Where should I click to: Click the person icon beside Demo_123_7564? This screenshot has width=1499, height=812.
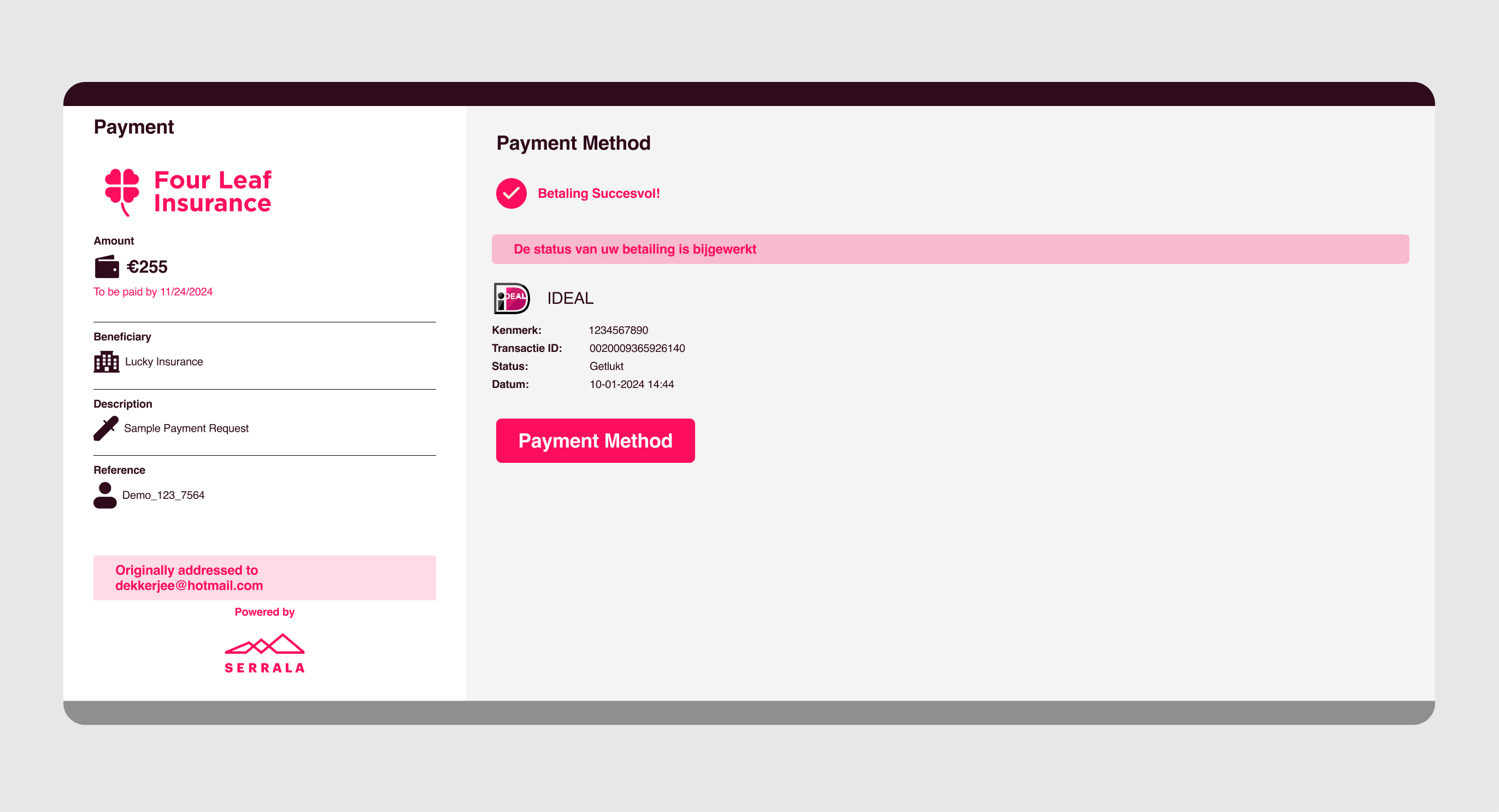(105, 495)
